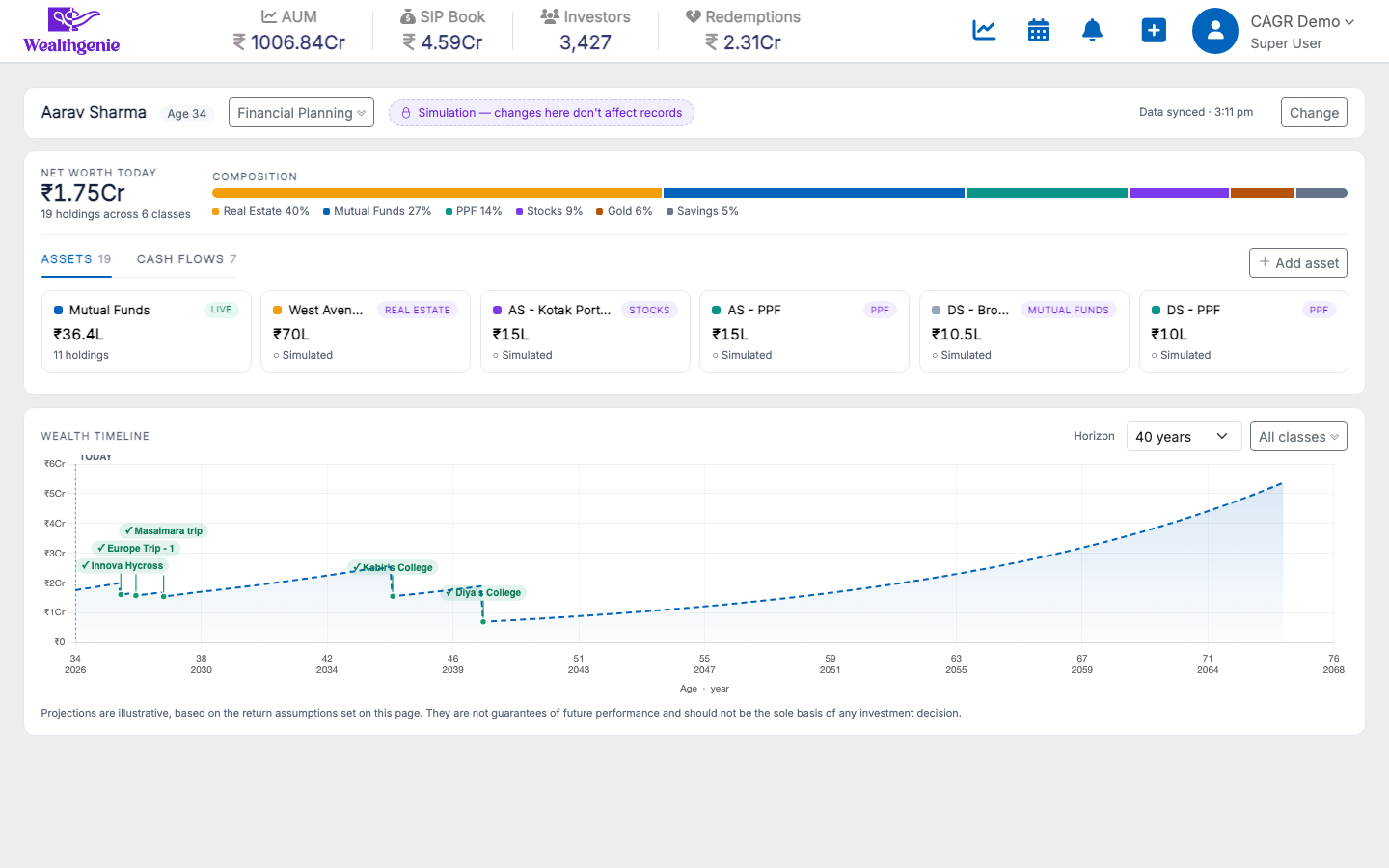
Task: Select the Masaimara trip timeline marker
Action: [x=163, y=531]
